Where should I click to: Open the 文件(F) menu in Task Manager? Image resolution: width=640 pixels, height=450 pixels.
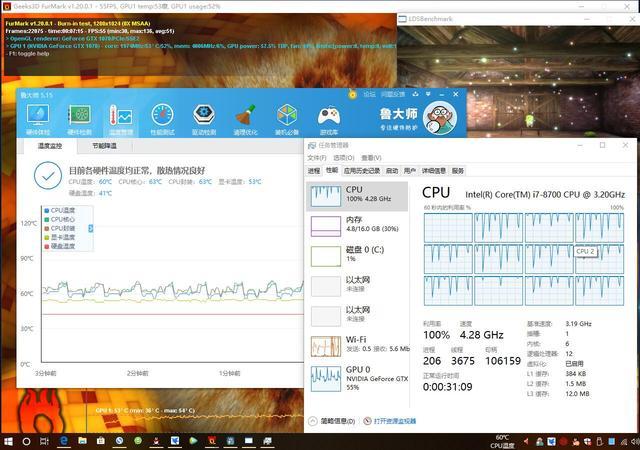pos(317,158)
